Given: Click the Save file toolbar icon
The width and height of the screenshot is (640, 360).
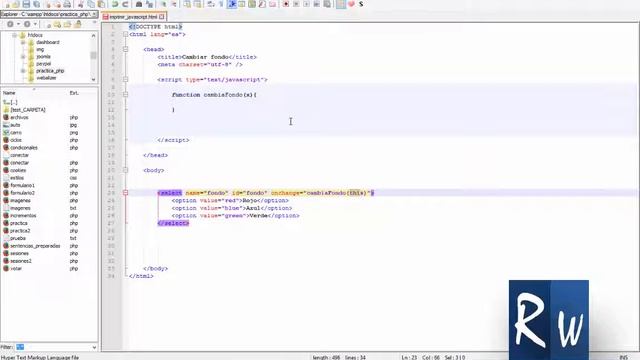Looking at the screenshot, I should coord(26,4).
